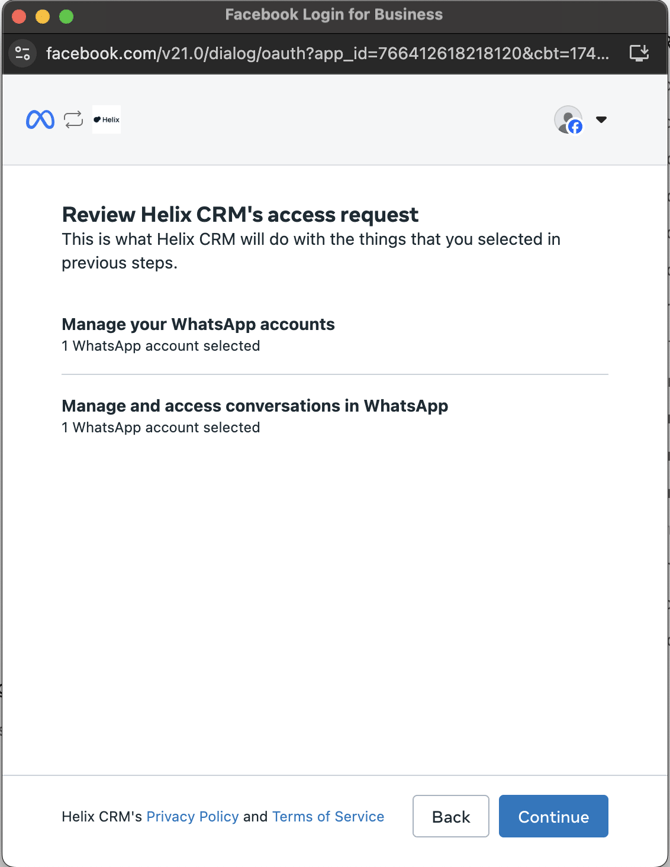The image size is (670, 867).
Task: Minimize the window with yellow button
Action: (42, 16)
